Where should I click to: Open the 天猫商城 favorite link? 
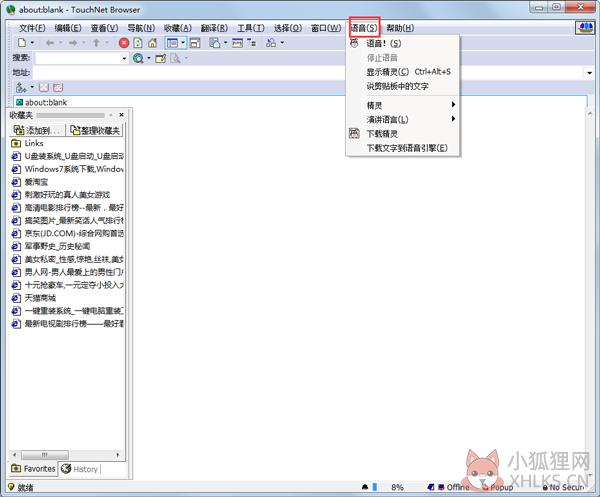pyautogui.click(x=34, y=298)
